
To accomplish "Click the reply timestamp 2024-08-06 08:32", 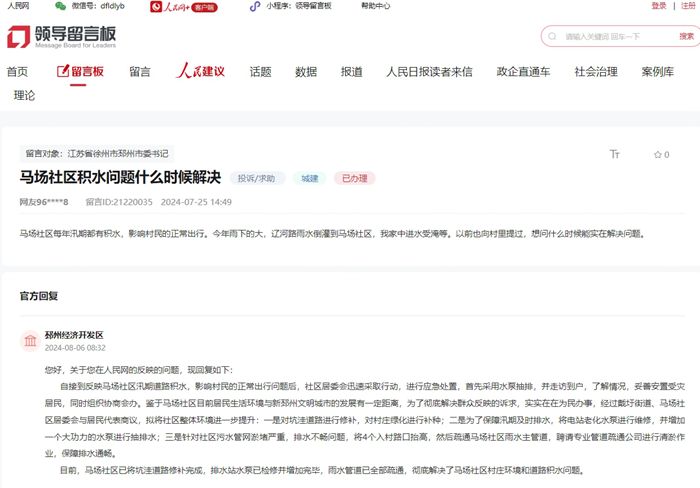I will [75, 348].
